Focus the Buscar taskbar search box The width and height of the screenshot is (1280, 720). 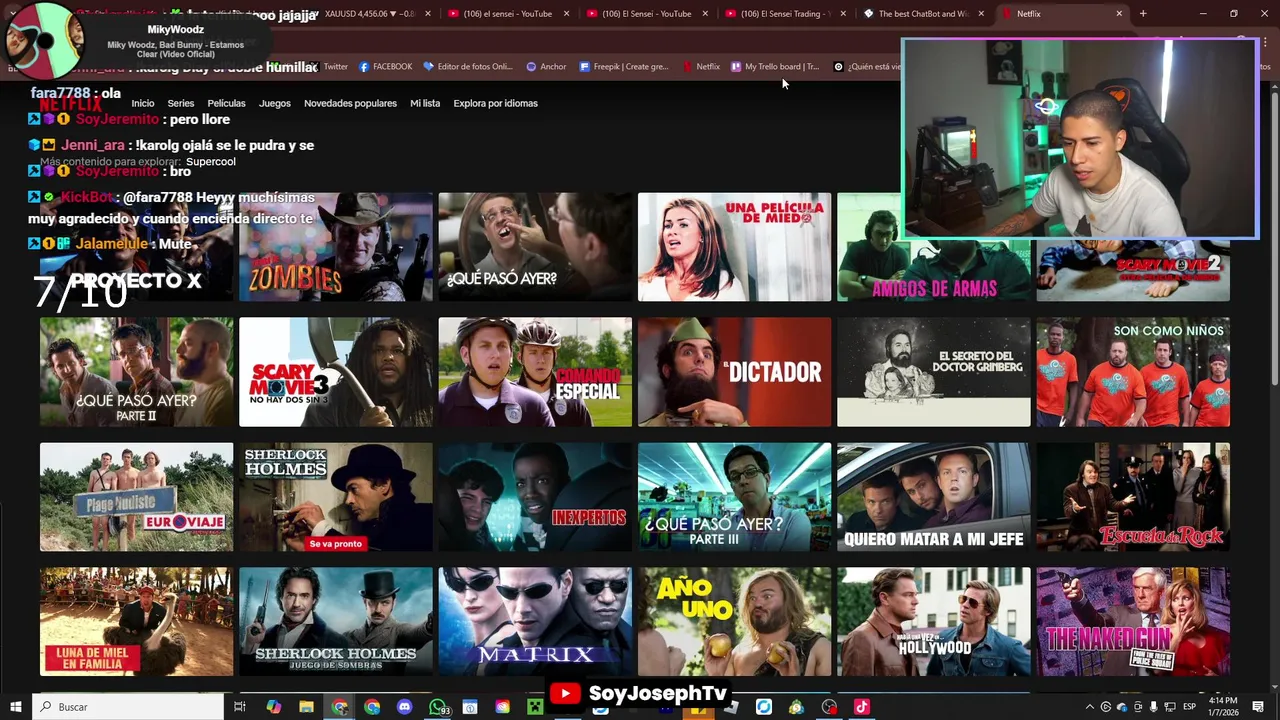coord(128,707)
